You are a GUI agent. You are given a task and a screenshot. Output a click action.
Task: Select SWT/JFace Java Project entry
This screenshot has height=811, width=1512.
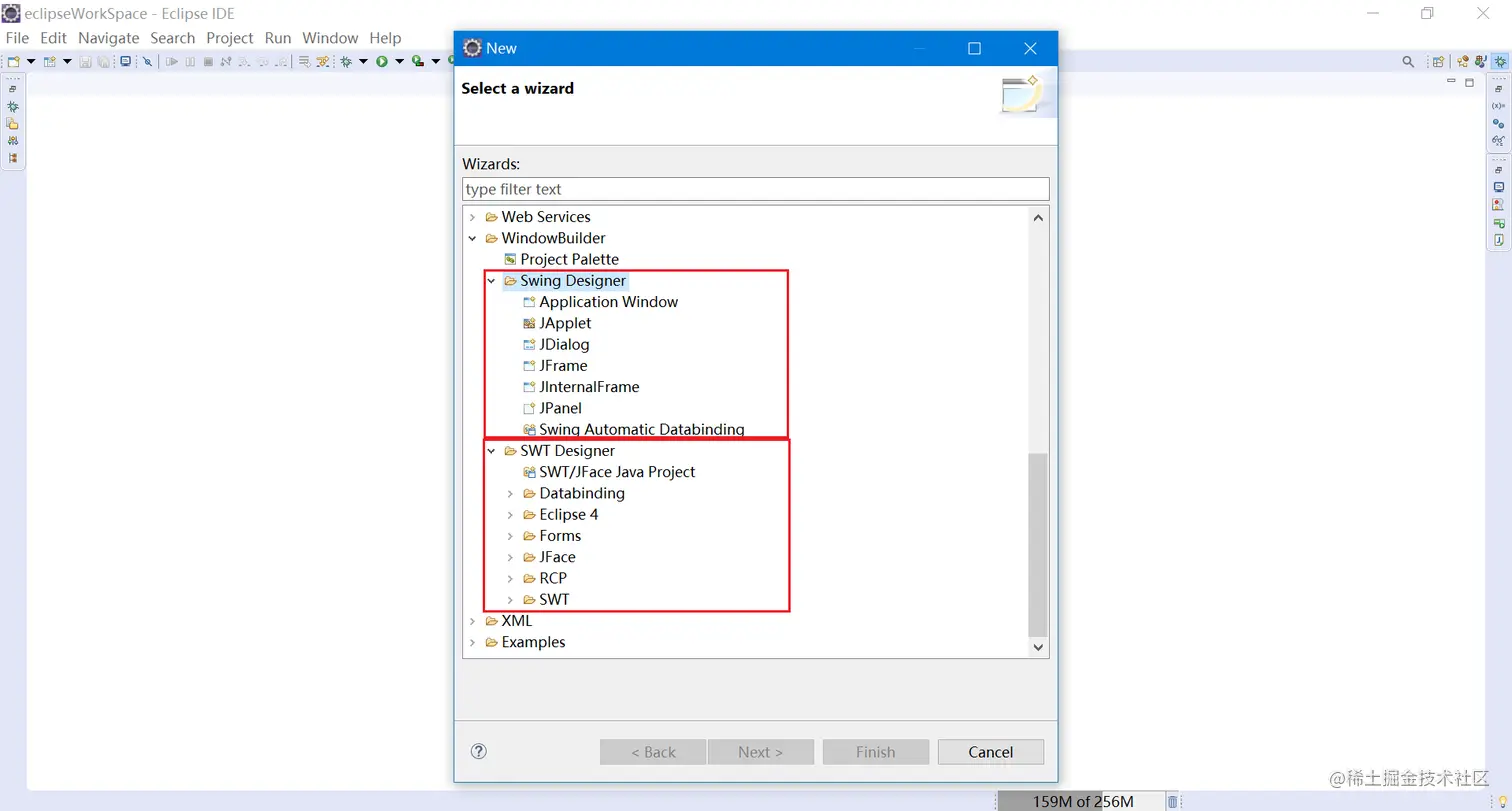(617, 472)
